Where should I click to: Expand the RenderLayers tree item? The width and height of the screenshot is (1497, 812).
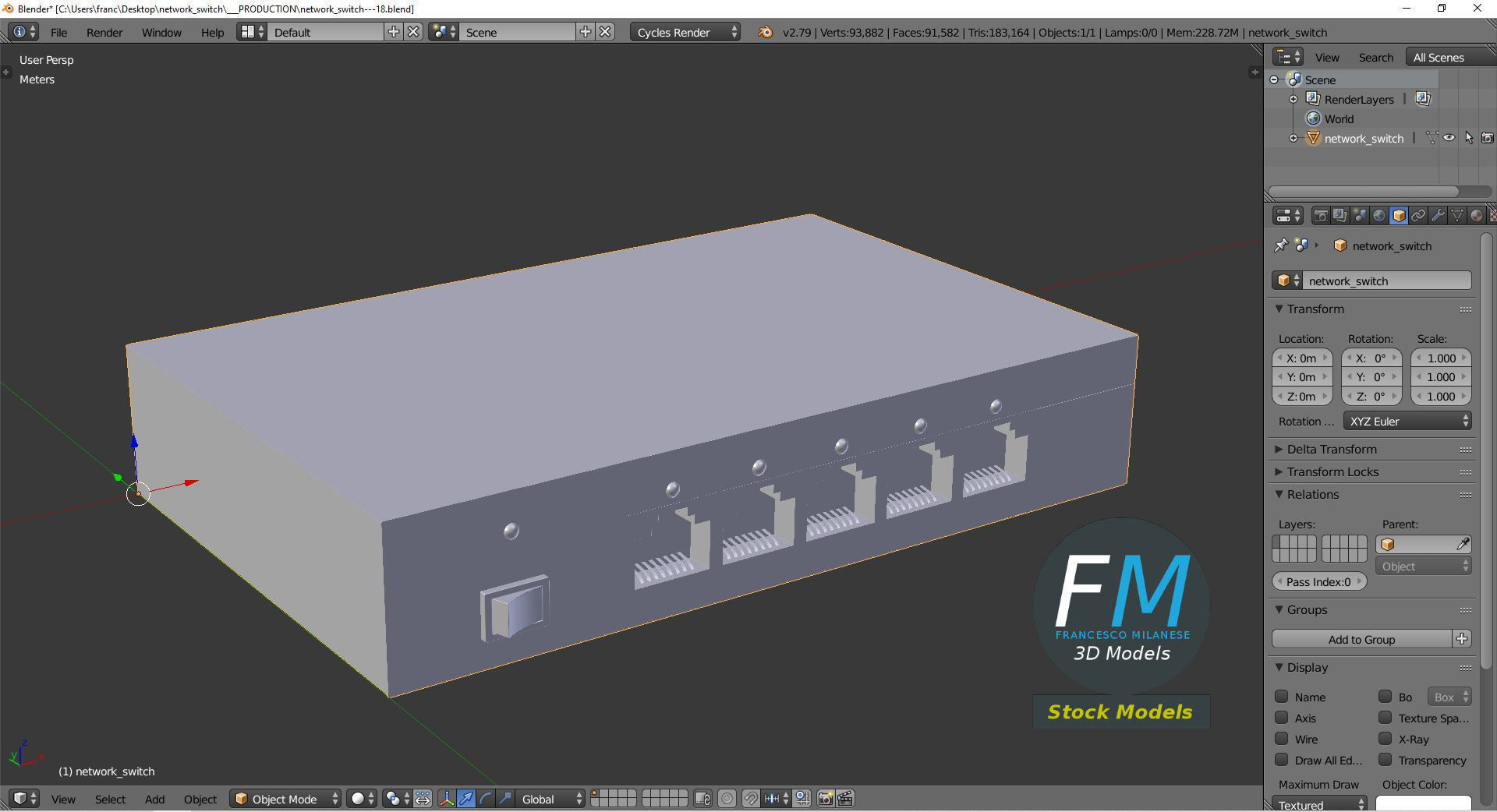tap(1294, 99)
